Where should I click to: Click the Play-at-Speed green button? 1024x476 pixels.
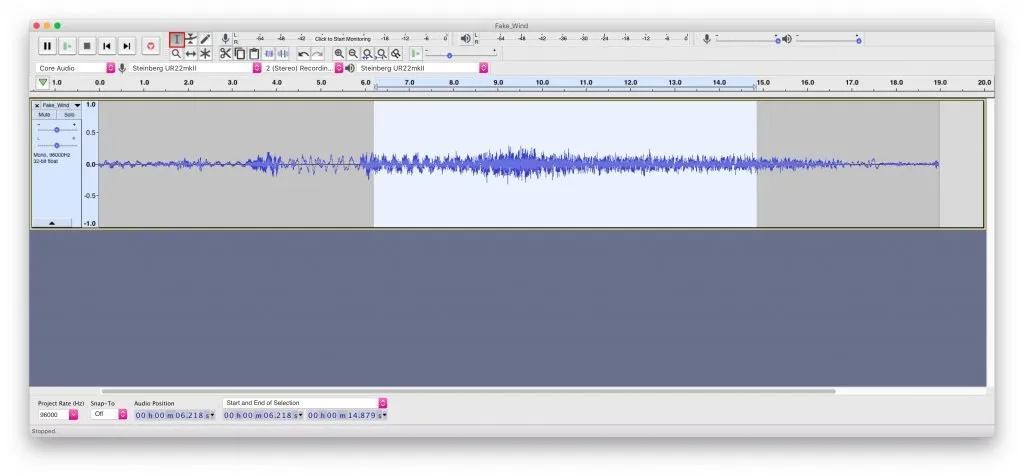(x=415, y=54)
